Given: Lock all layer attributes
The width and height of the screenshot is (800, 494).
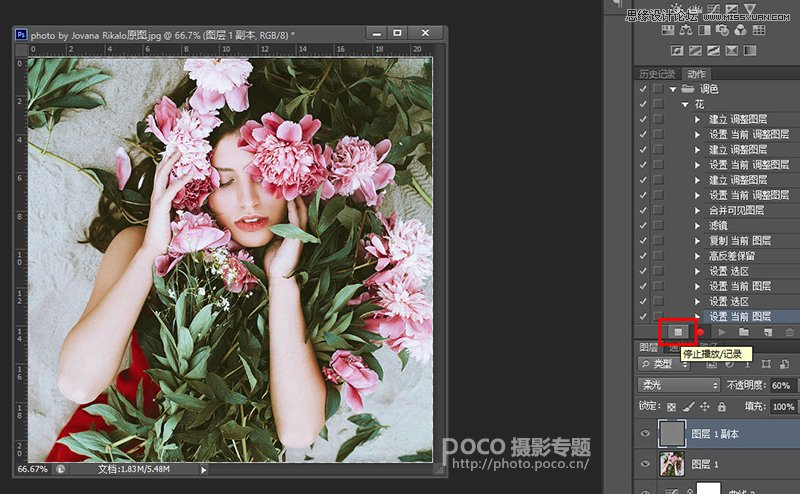Looking at the screenshot, I should click(x=721, y=406).
